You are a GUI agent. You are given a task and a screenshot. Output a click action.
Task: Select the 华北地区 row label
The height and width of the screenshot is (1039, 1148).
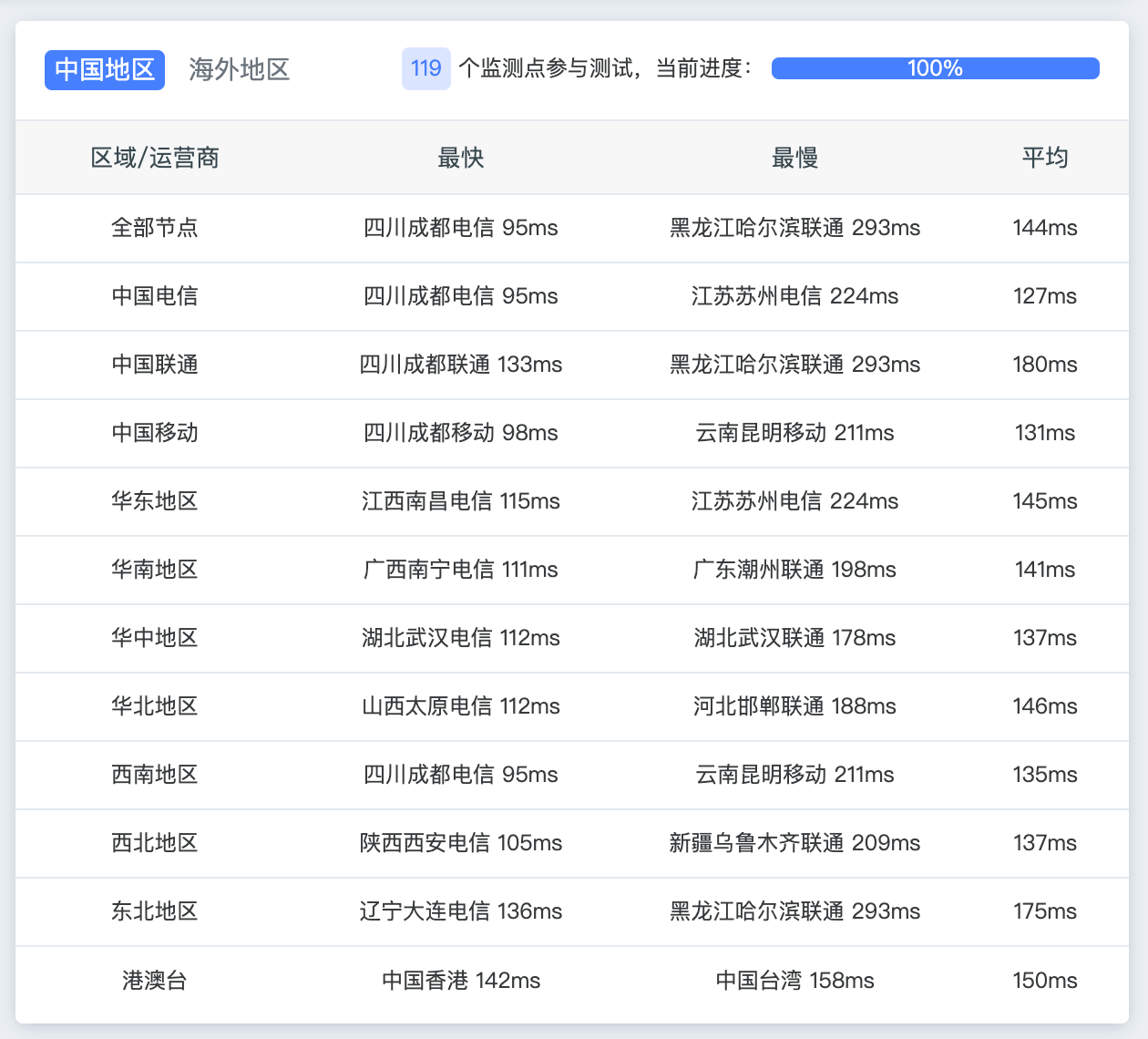tap(155, 705)
